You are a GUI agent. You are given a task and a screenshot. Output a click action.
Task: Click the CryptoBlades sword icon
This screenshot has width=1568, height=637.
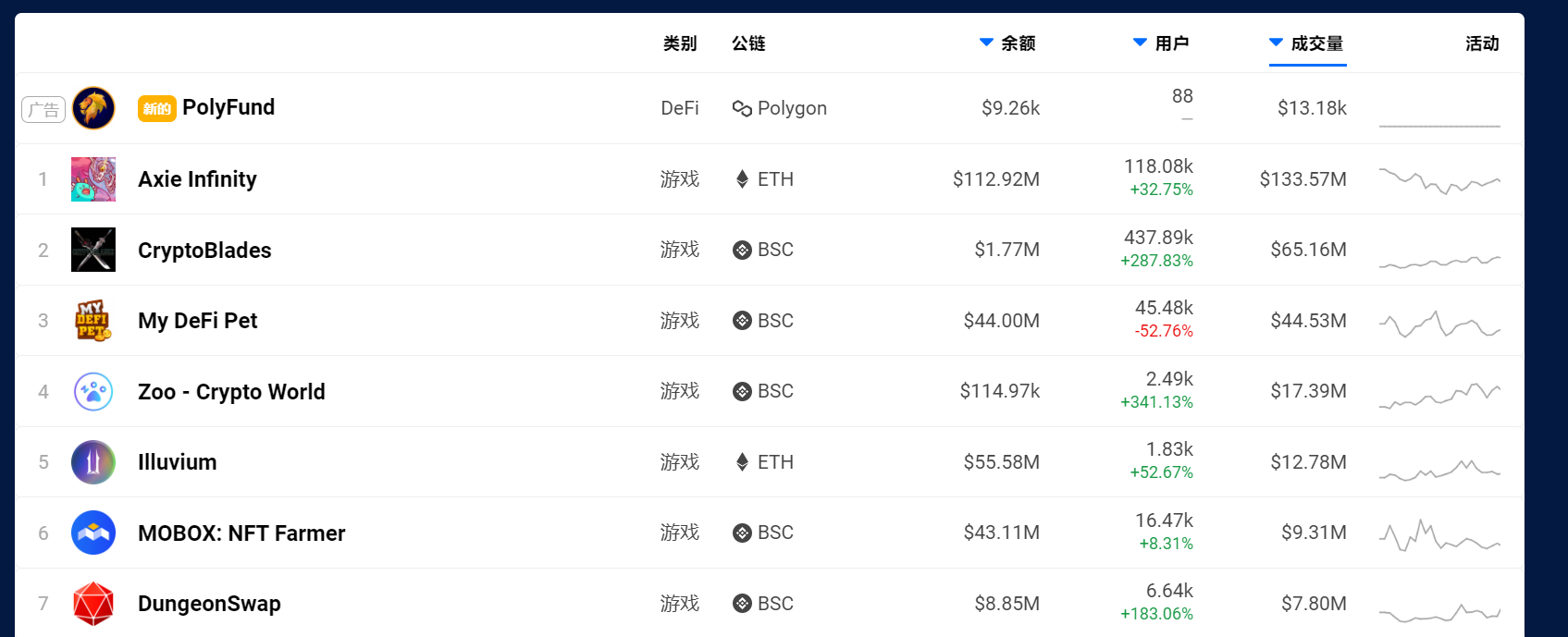click(x=93, y=250)
